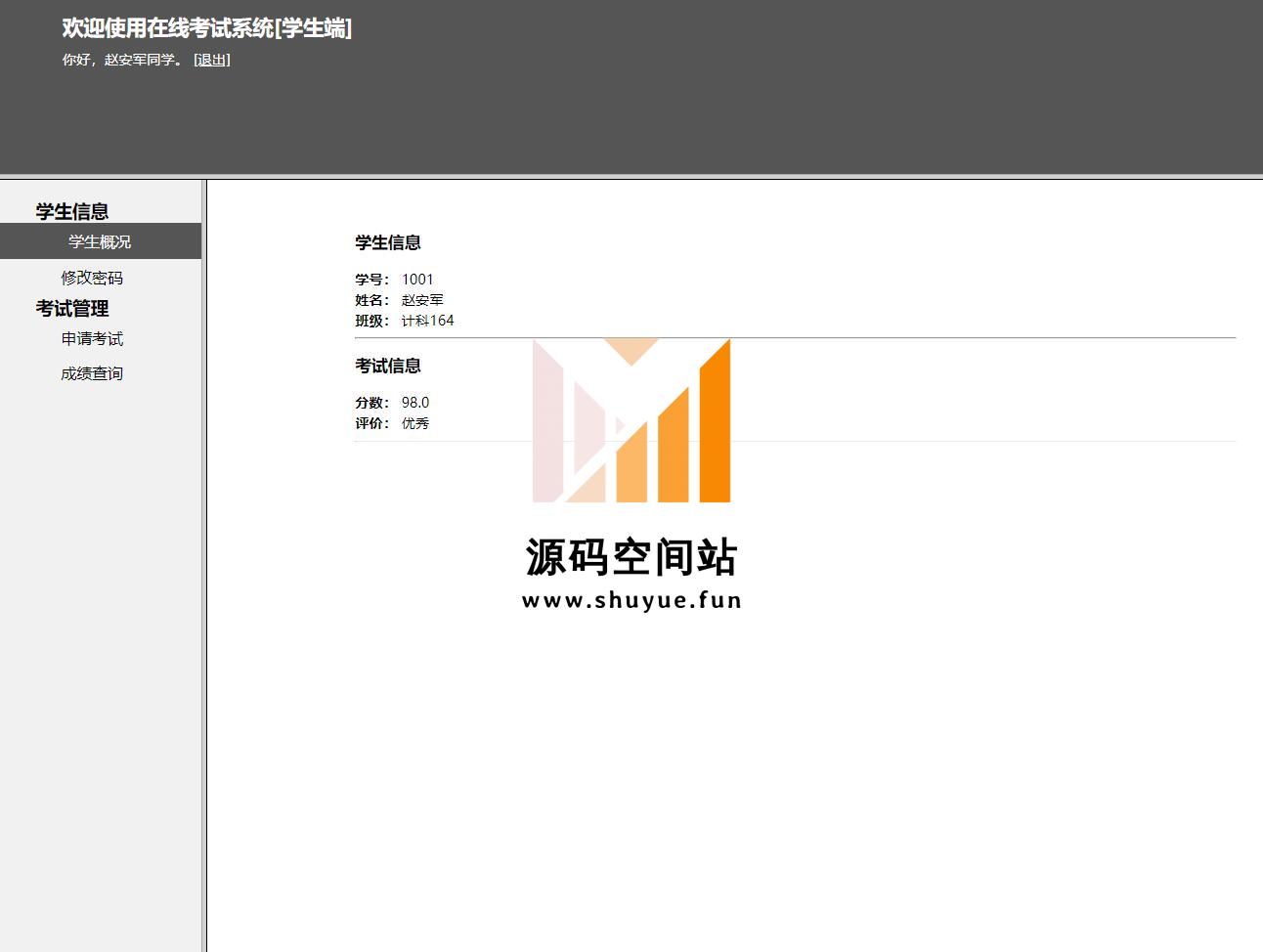Click the evaluation value 优秀
The image size is (1263, 952).
(x=415, y=423)
